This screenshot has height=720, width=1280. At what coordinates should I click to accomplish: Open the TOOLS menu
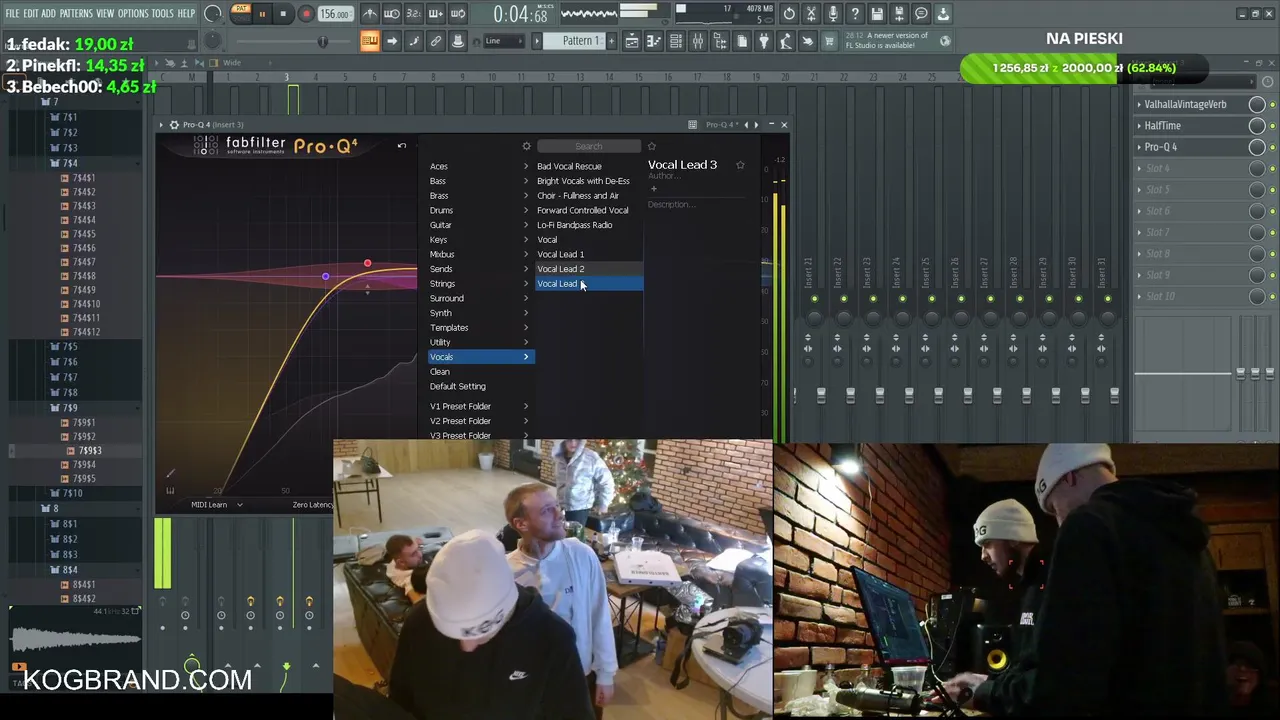tap(162, 14)
